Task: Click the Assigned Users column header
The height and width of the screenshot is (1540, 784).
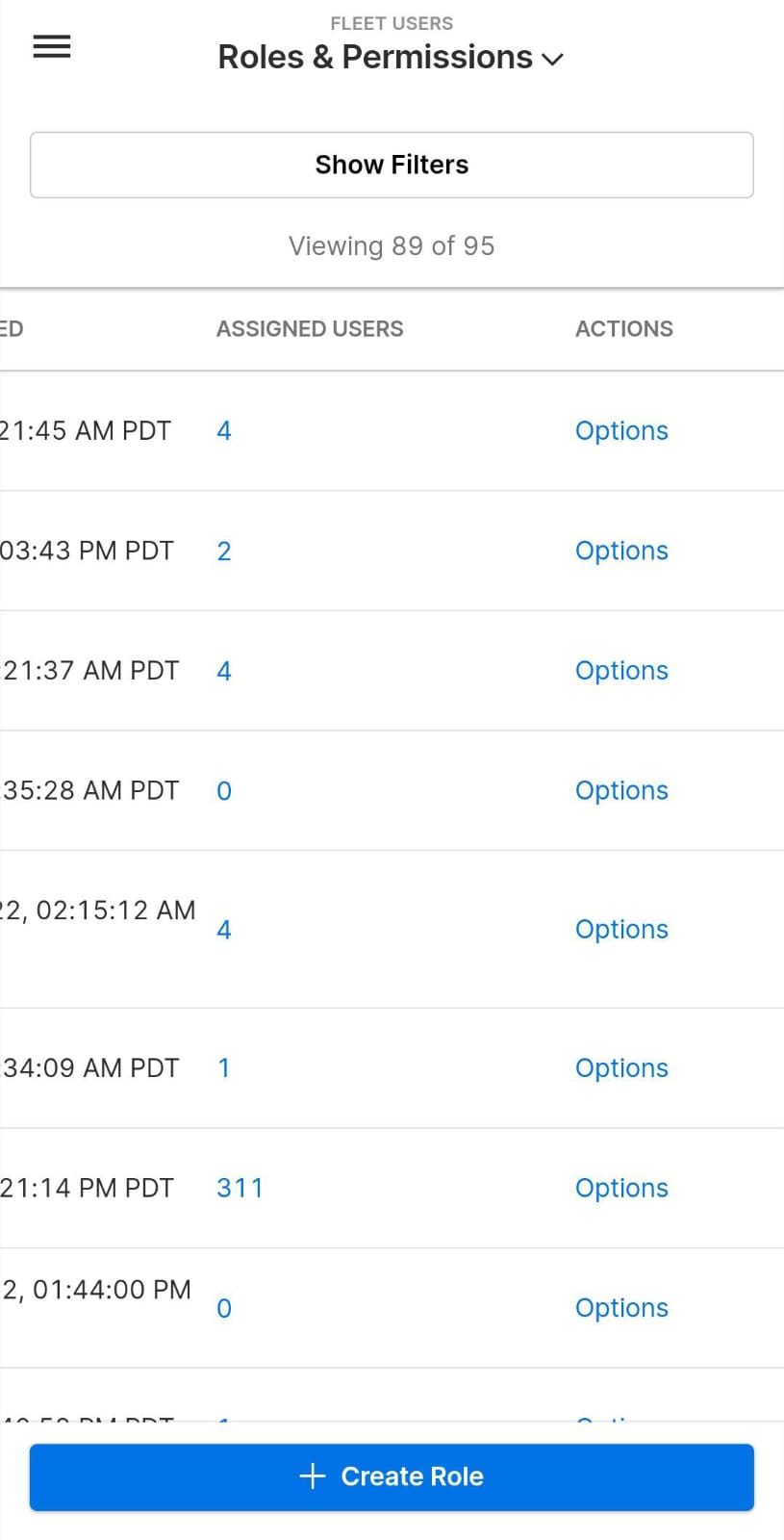Action: coord(310,329)
